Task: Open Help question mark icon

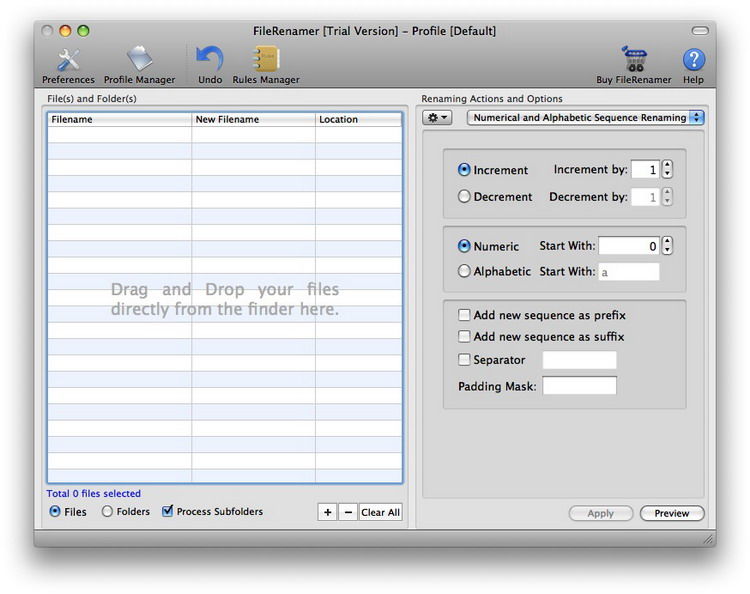Action: pos(693,60)
